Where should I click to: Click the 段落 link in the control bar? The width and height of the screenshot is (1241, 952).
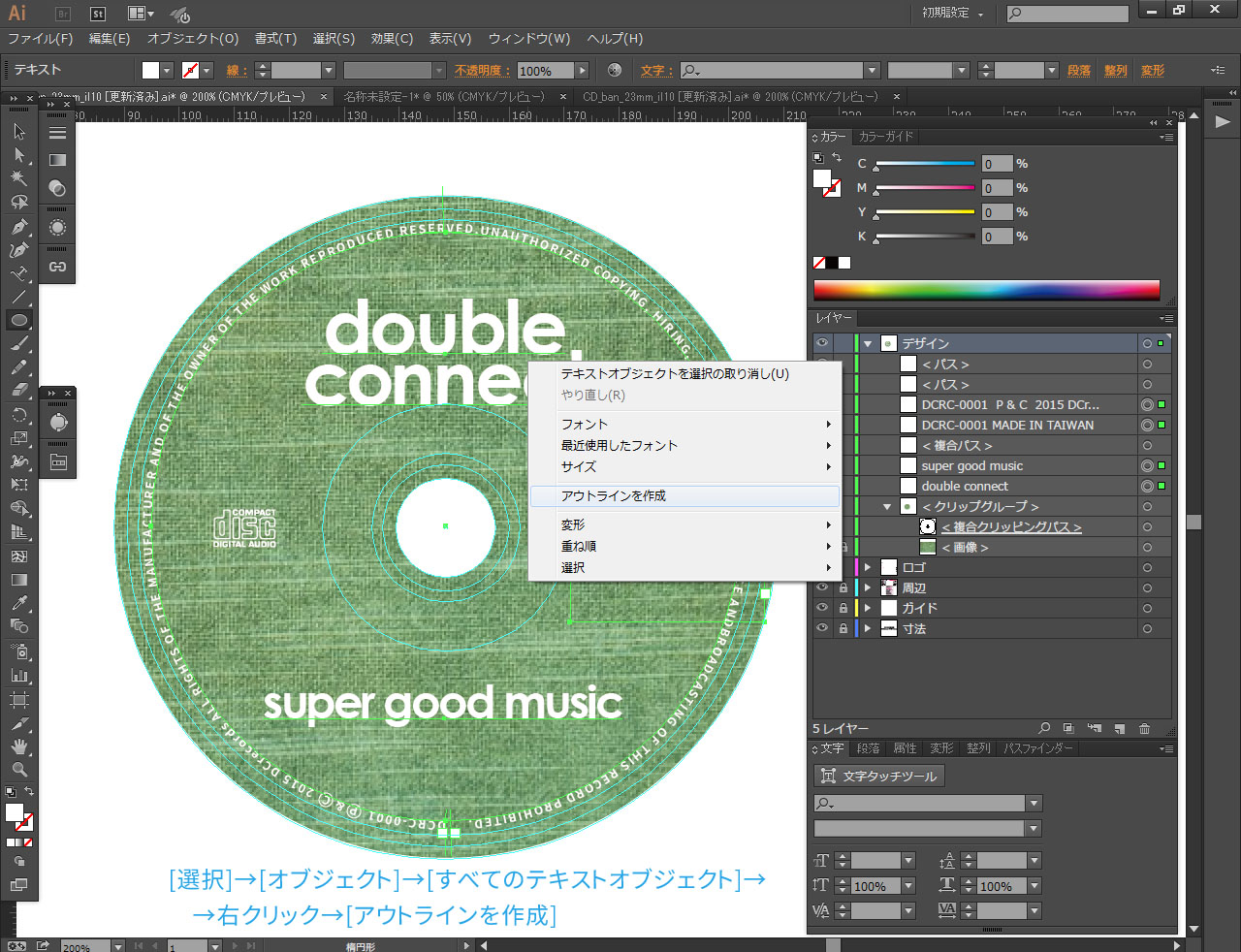pyautogui.click(x=1079, y=70)
